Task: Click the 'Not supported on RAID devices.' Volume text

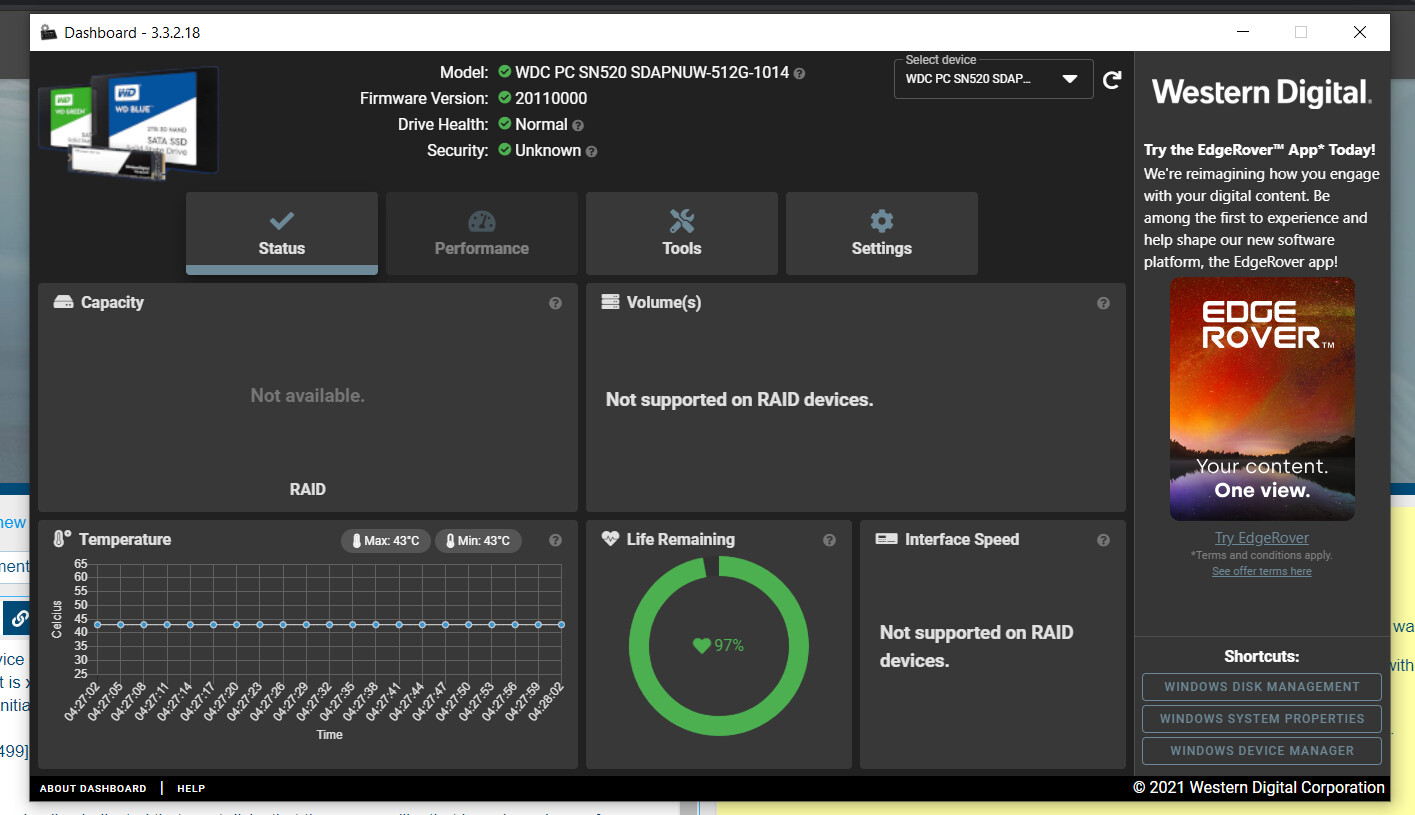Action: (740, 400)
